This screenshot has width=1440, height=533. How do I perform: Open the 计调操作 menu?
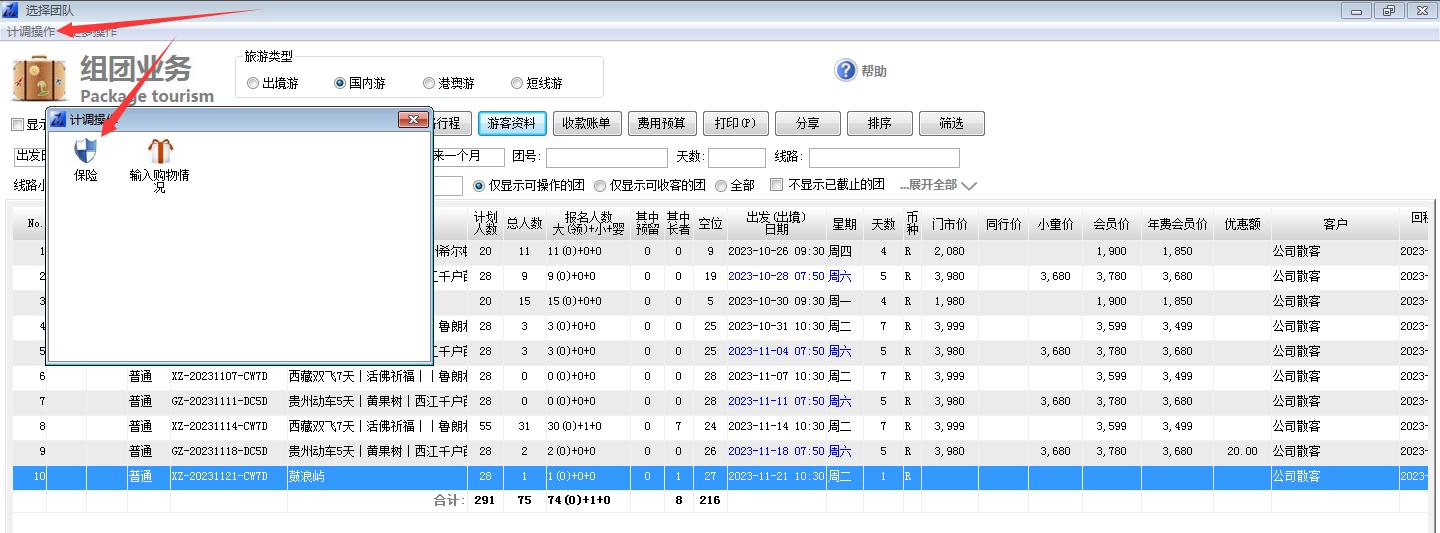(31, 32)
